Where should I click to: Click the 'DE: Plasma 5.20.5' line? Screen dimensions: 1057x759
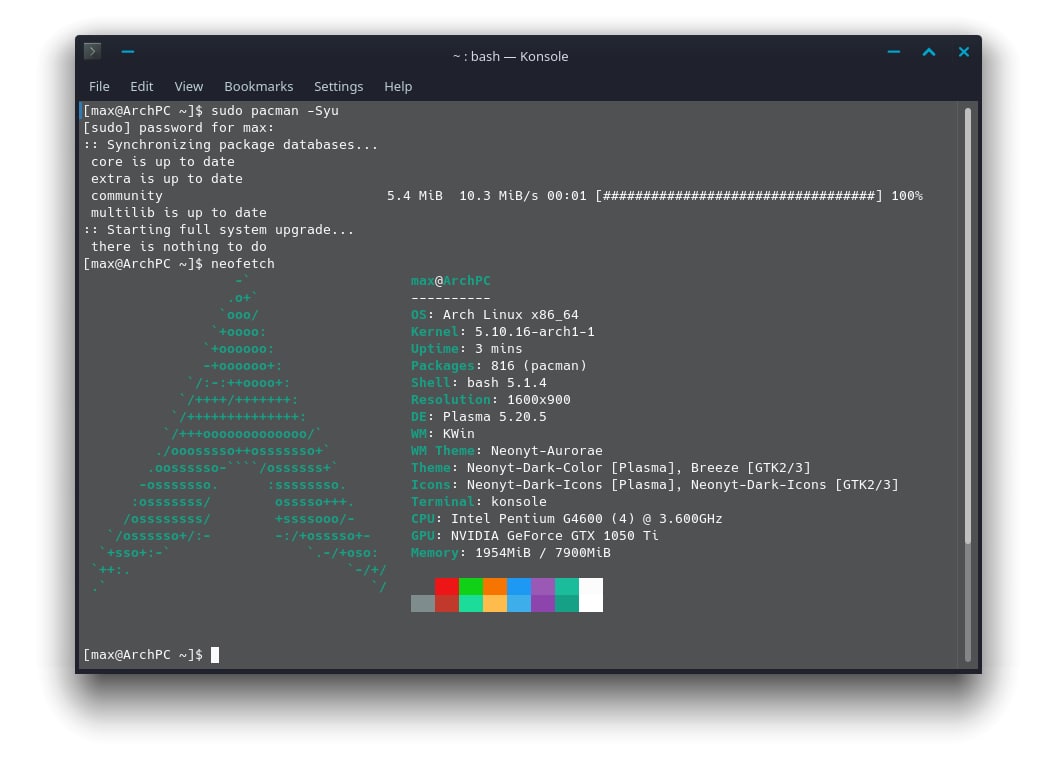tap(479, 417)
